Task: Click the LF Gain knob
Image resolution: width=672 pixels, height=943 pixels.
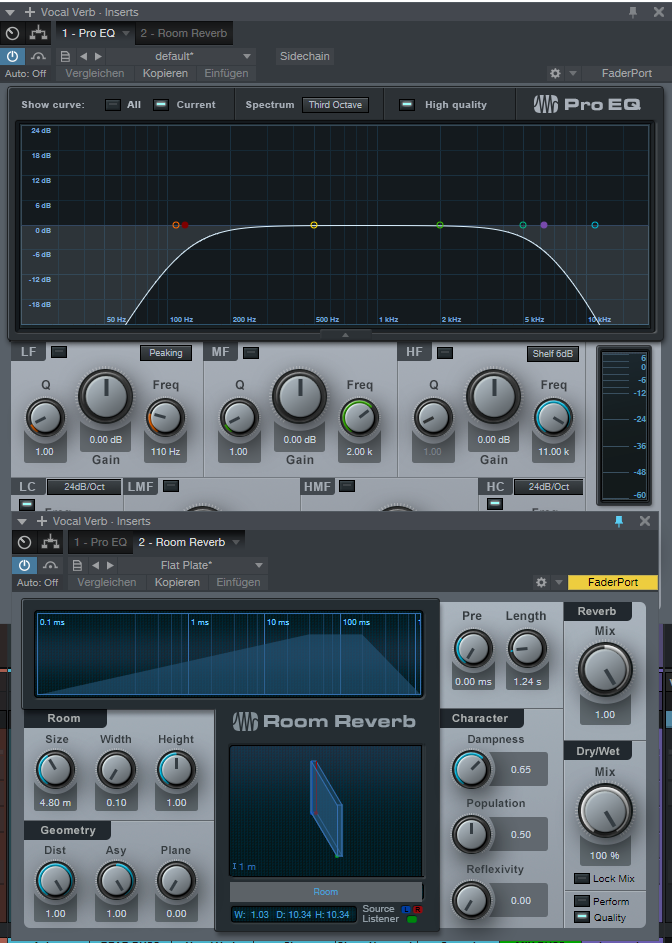Action: 105,397
